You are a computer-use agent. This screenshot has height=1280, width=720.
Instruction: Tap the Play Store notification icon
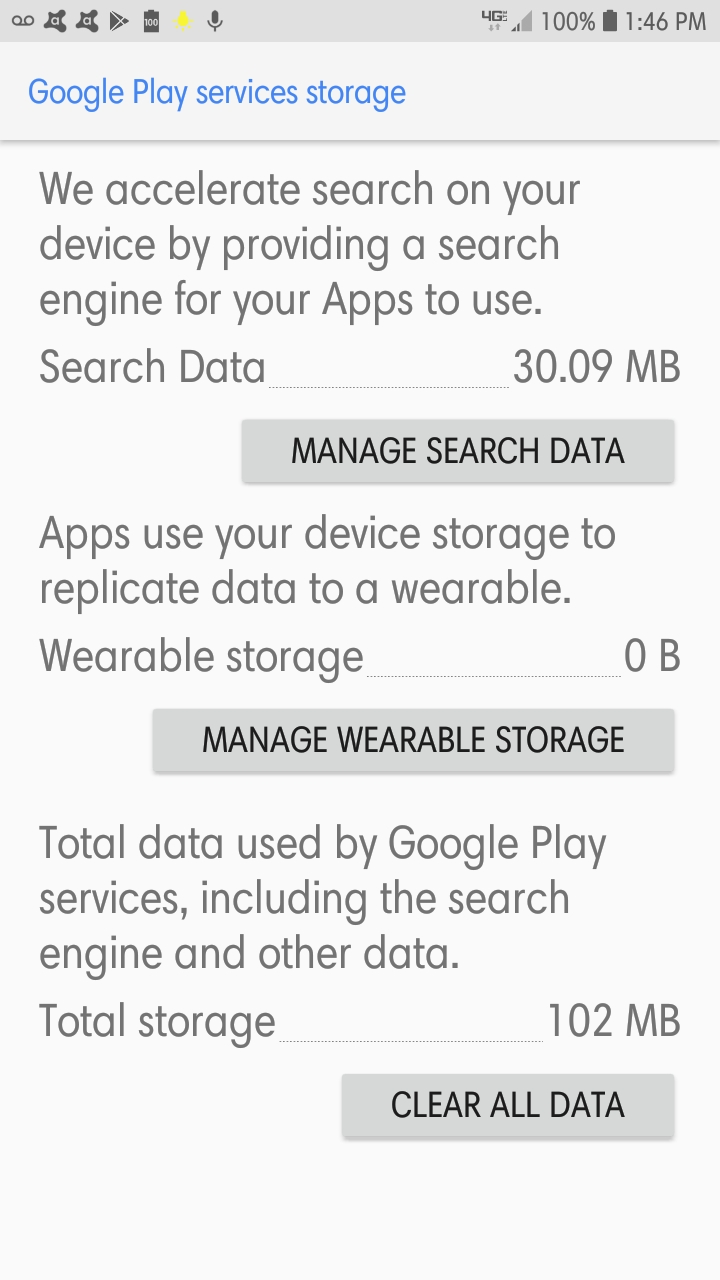(119, 21)
